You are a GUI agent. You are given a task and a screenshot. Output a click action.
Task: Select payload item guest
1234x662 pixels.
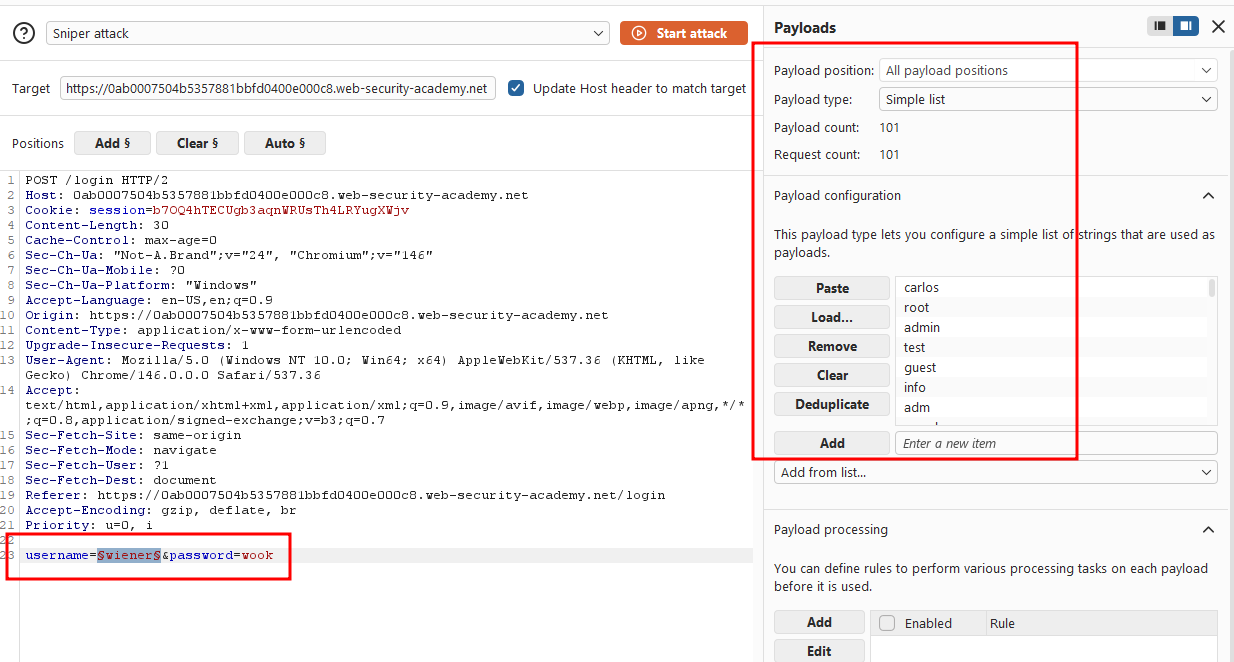1052,368
